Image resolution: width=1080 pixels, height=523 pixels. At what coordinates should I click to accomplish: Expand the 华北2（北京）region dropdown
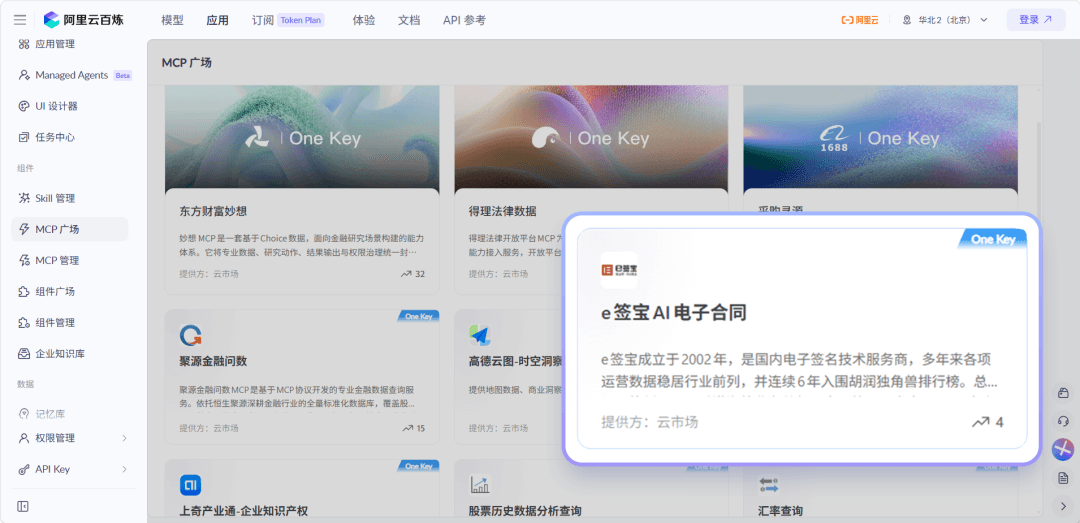946,20
